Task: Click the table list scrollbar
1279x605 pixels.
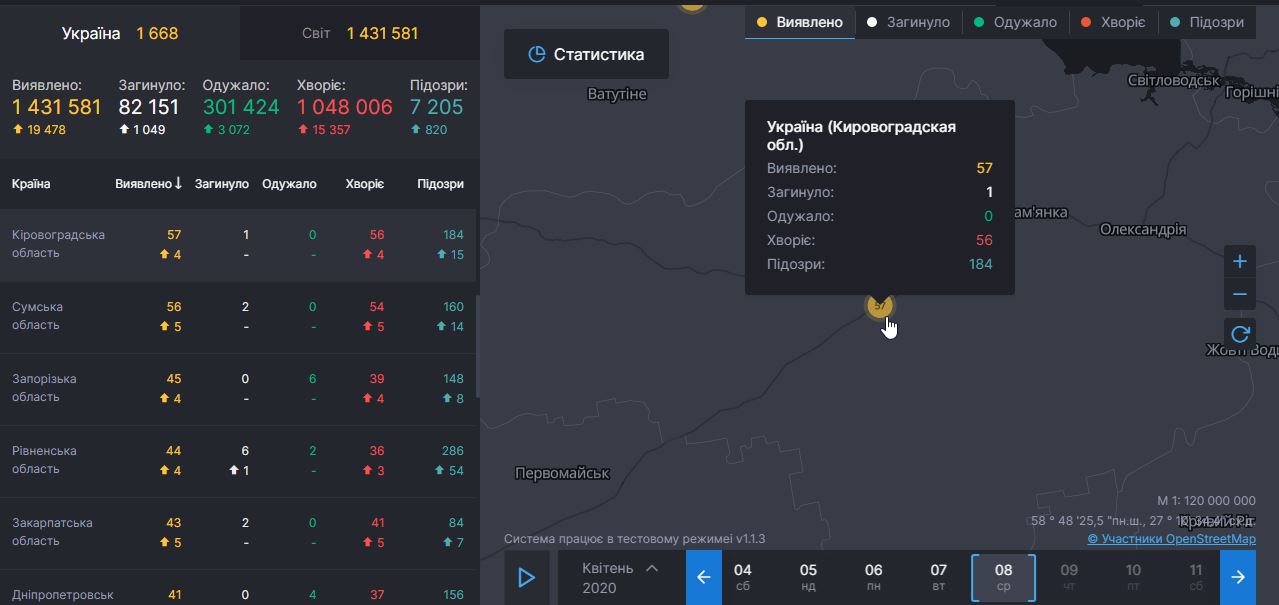Action: pyautogui.click(x=477, y=345)
